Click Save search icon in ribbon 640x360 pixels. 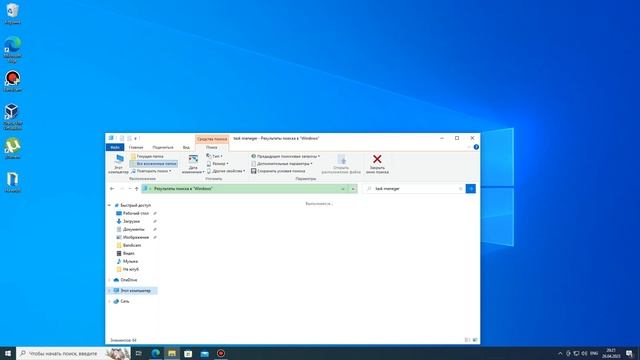pos(253,171)
